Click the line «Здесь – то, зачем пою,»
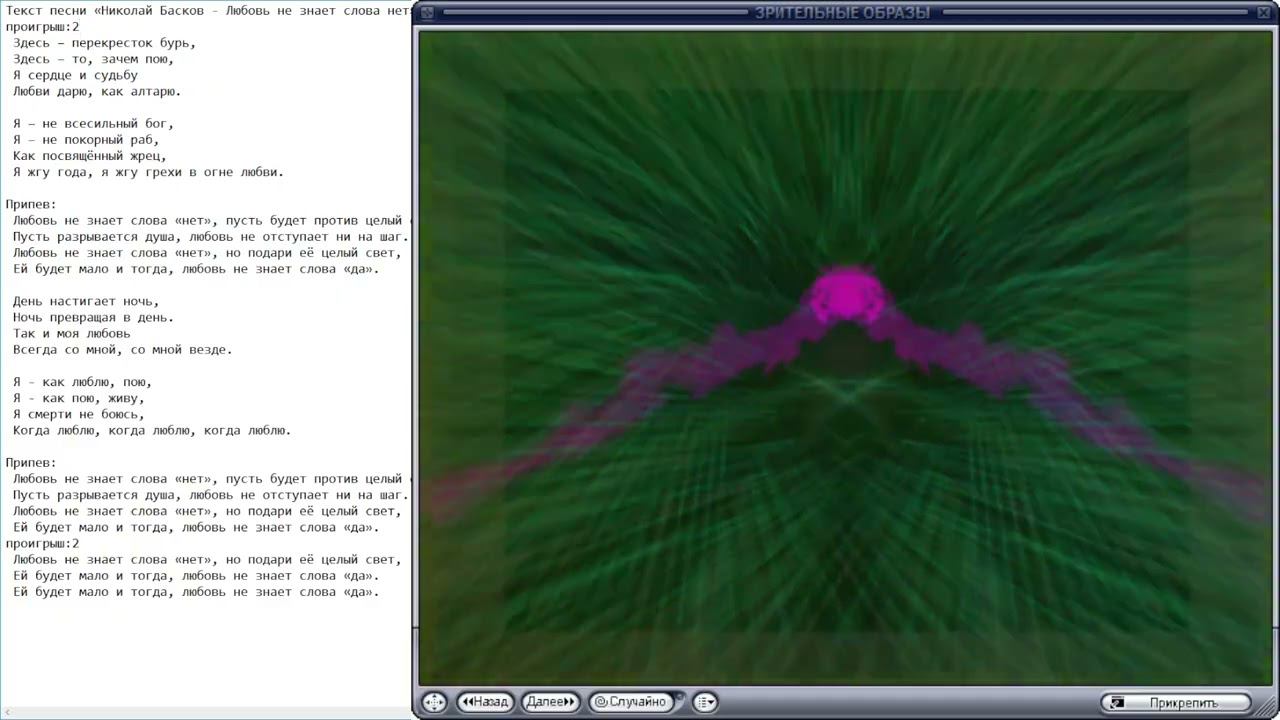This screenshot has width=1280, height=720. click(x=94, y=59)
